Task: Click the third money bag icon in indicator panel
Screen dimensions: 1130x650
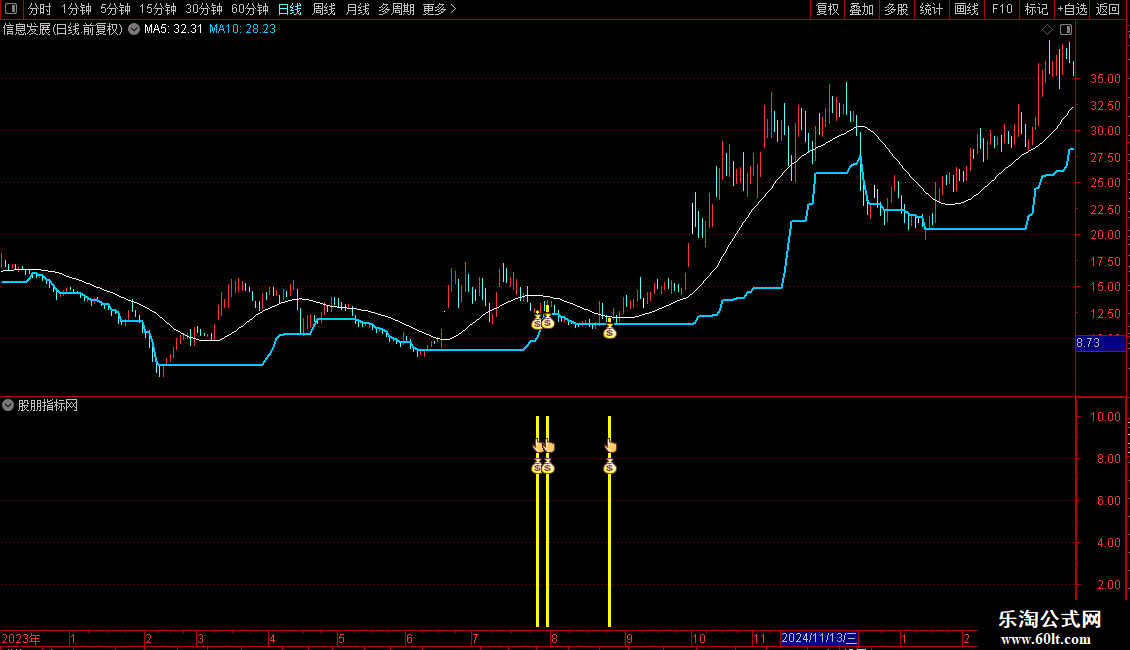Action: coord(610,468)
